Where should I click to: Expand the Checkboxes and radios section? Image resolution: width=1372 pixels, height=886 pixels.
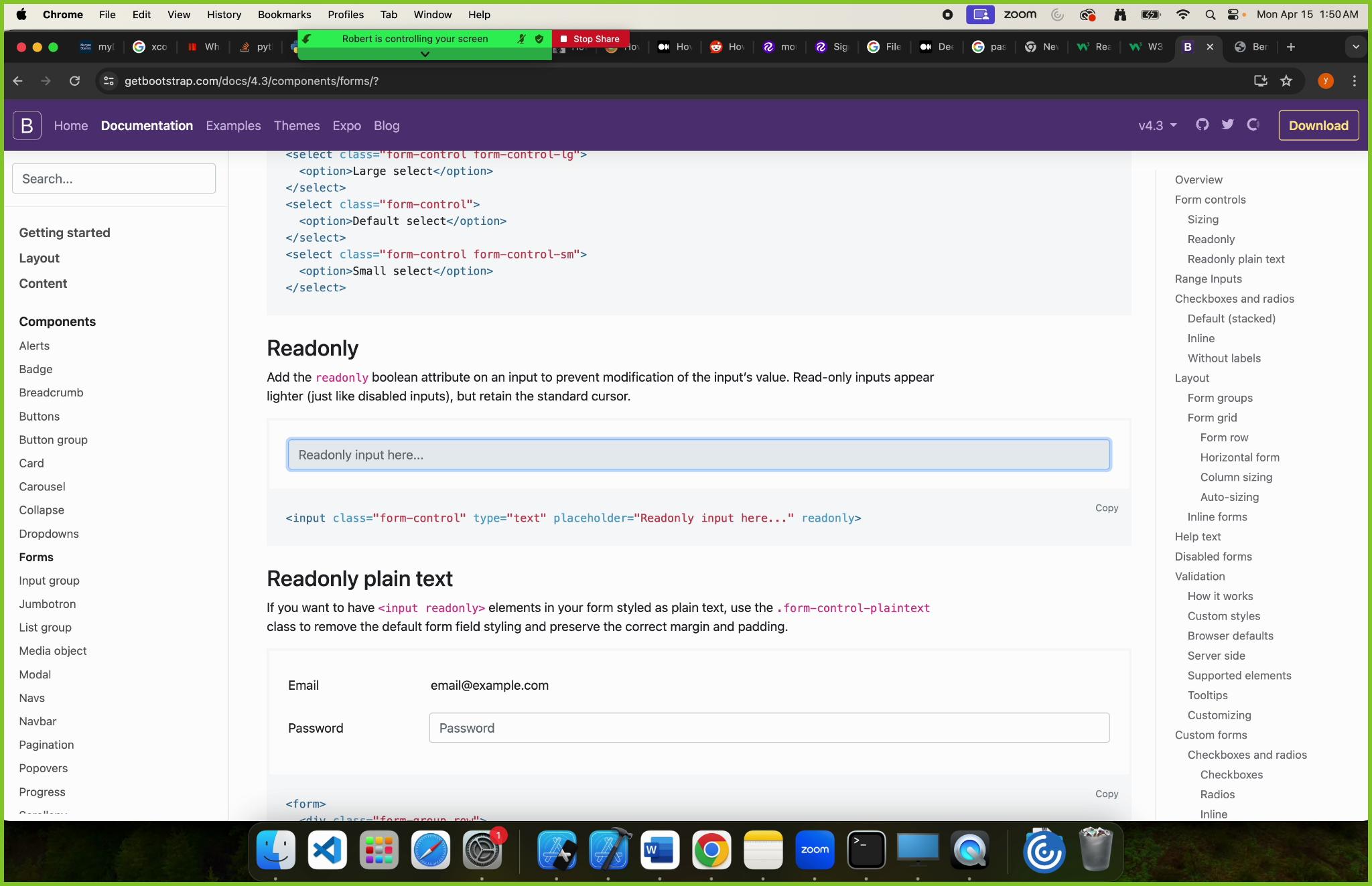click(x=1234, y=298)
